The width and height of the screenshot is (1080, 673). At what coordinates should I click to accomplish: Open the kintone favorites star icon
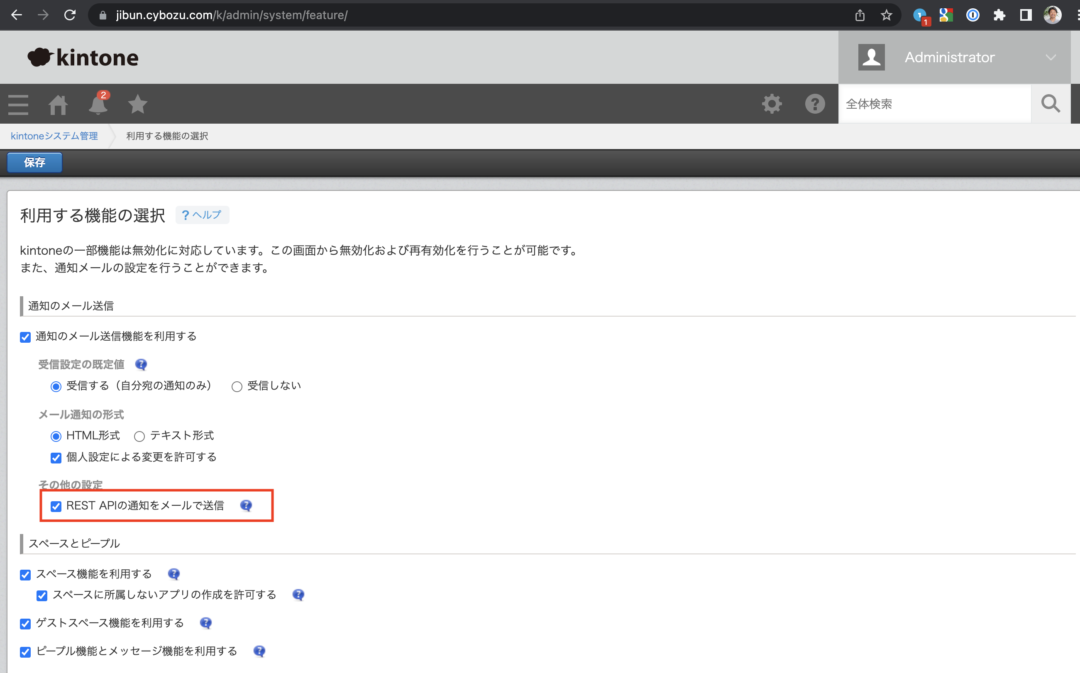coord(137,104)
